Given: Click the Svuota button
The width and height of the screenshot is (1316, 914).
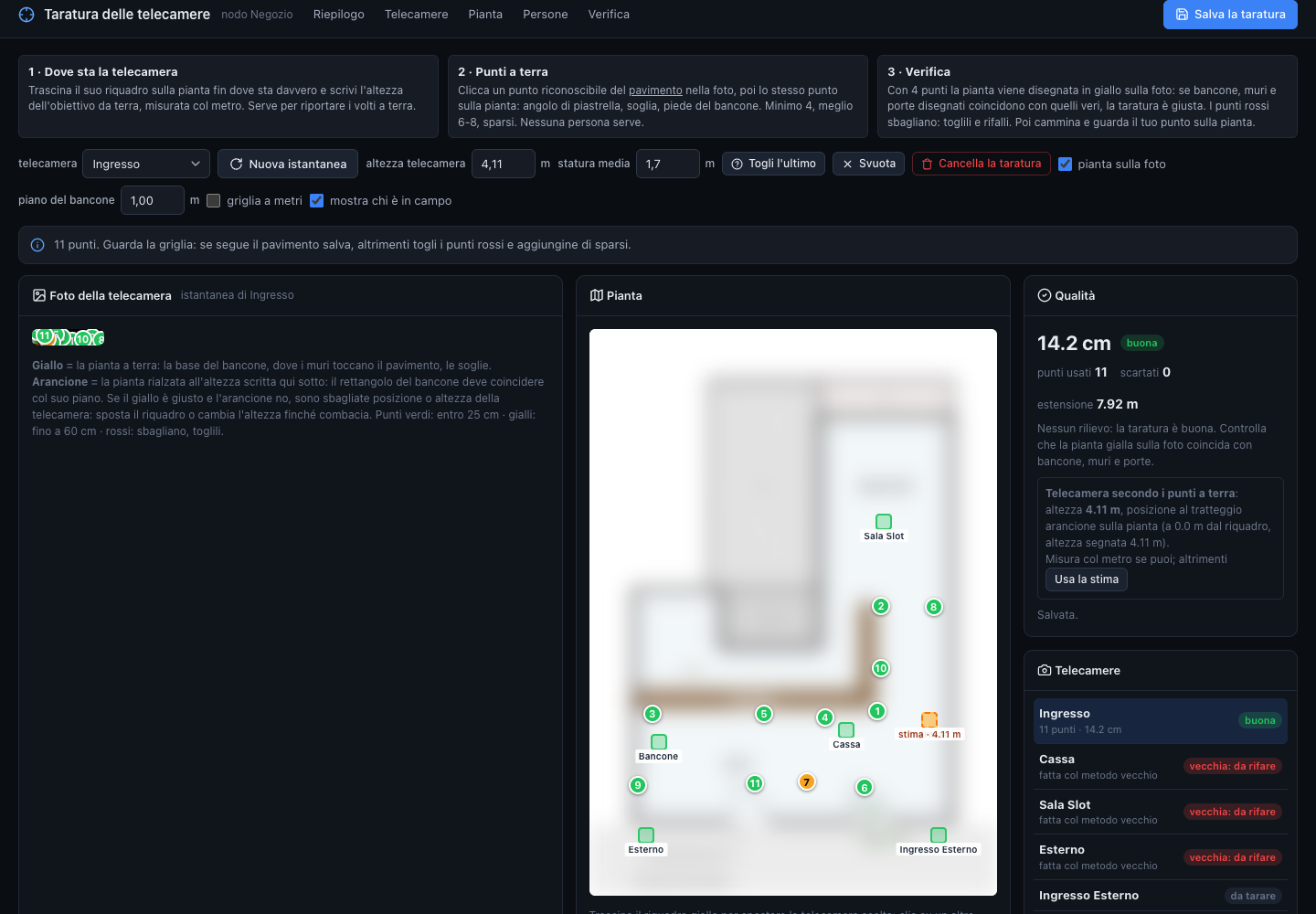Looking at the screenshot, I should click(x=869, y=164).
